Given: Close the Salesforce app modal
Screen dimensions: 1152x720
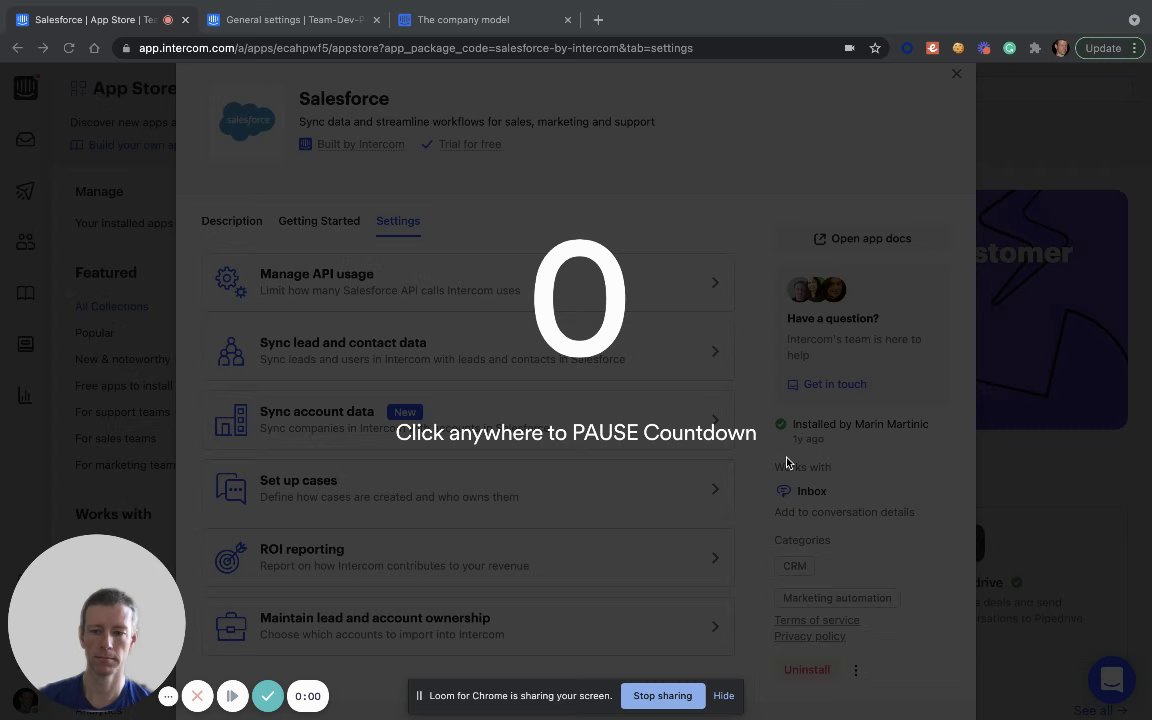Looking at the screenshot, I should (956, 73).
